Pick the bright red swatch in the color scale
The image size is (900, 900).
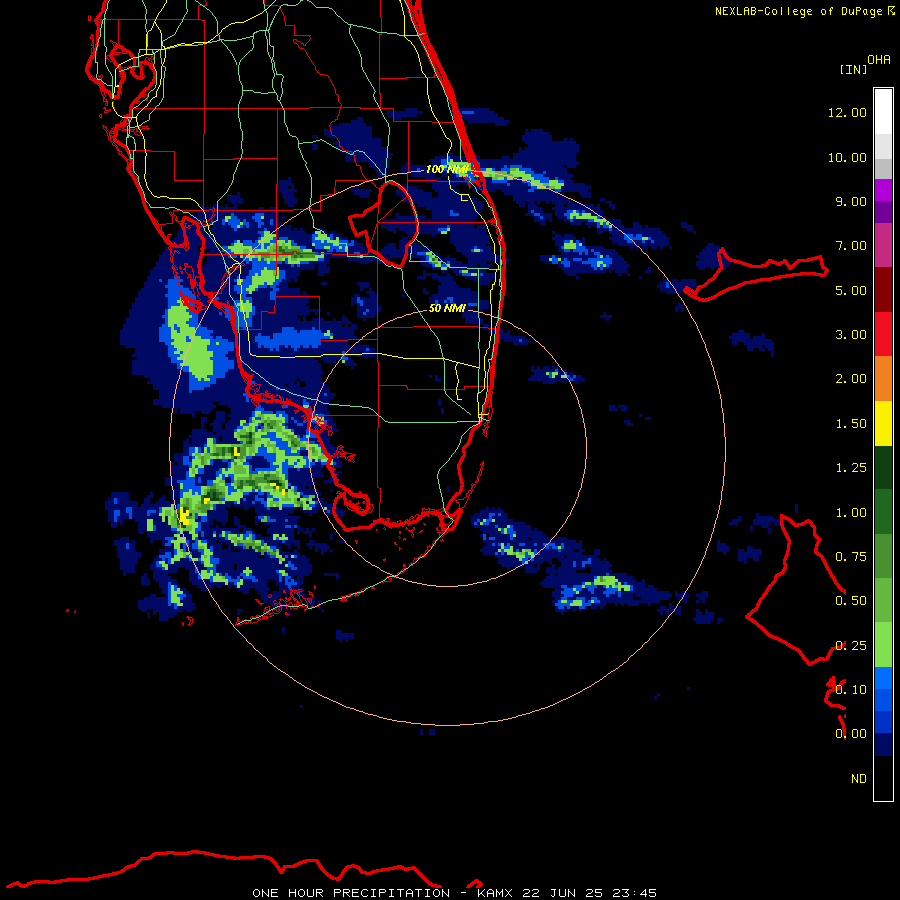coord(883,335)
